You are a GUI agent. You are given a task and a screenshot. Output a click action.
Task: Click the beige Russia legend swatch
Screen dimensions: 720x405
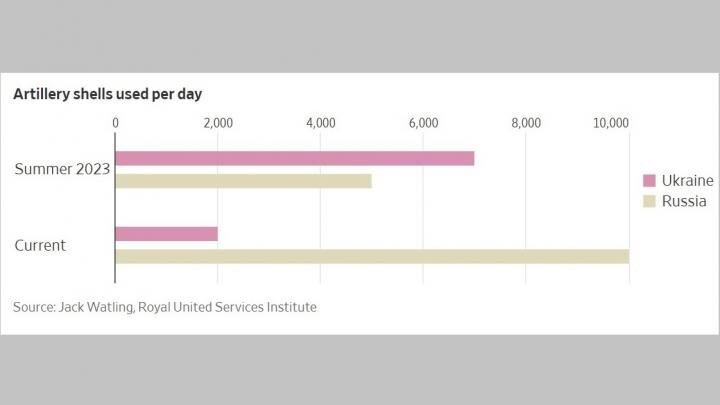pos(649,201)
